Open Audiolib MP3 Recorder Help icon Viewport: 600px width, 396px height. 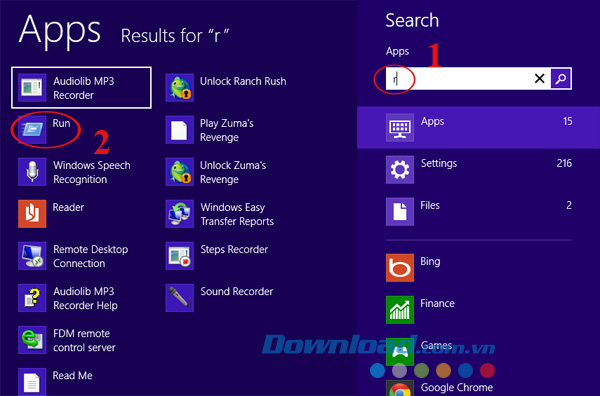[x=32, y=298]
